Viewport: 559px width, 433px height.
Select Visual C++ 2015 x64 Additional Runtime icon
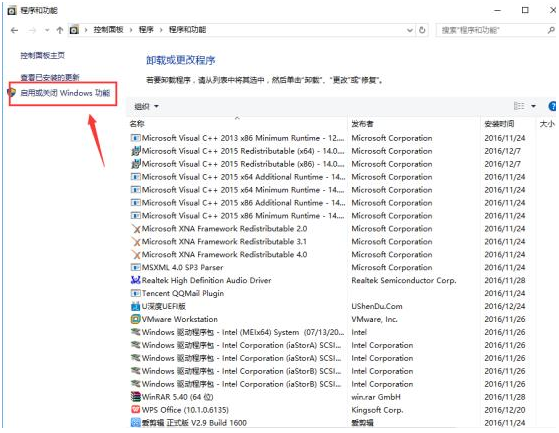click(135, 177)
